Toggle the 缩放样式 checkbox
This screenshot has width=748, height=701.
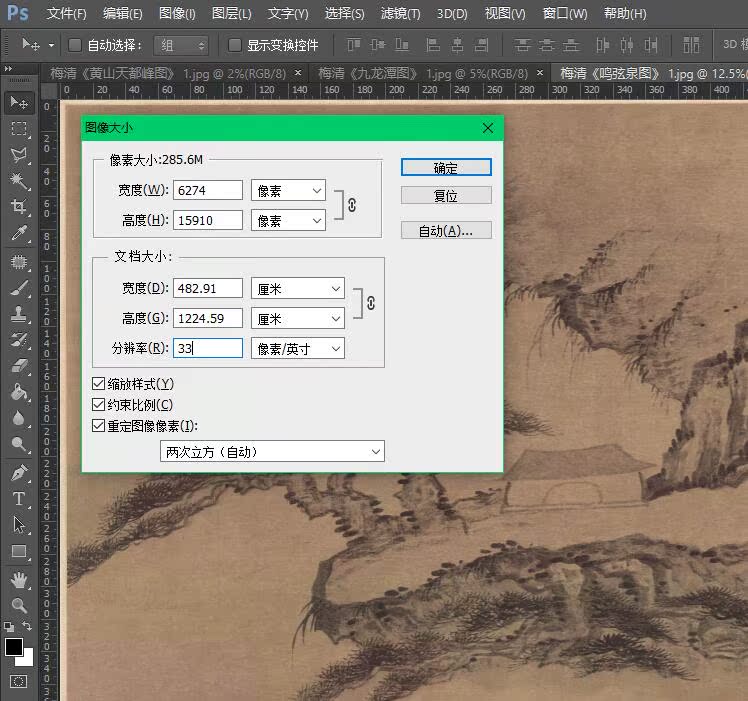[98, 384]
